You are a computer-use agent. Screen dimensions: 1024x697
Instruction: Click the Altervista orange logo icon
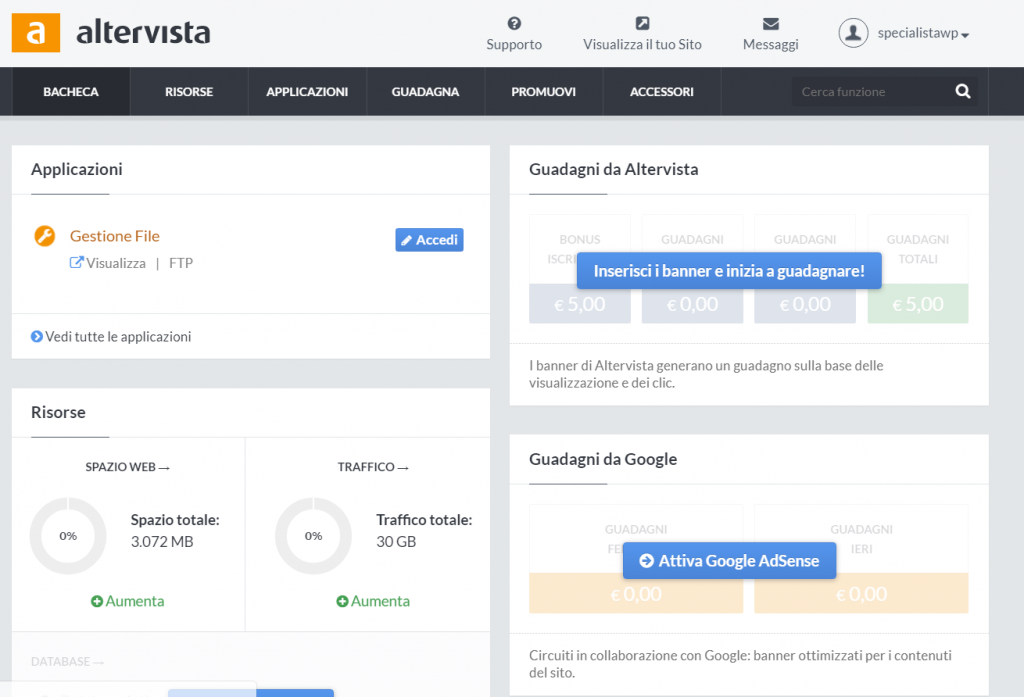(35, 33)
